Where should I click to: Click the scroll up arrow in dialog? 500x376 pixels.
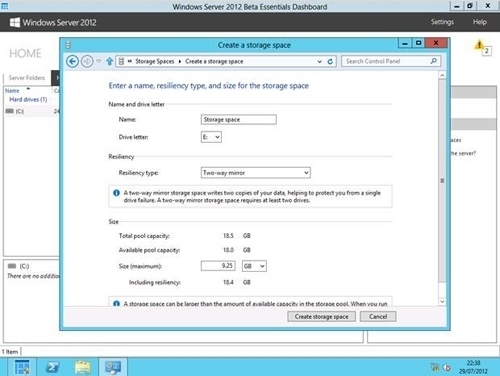coord(442,75)
